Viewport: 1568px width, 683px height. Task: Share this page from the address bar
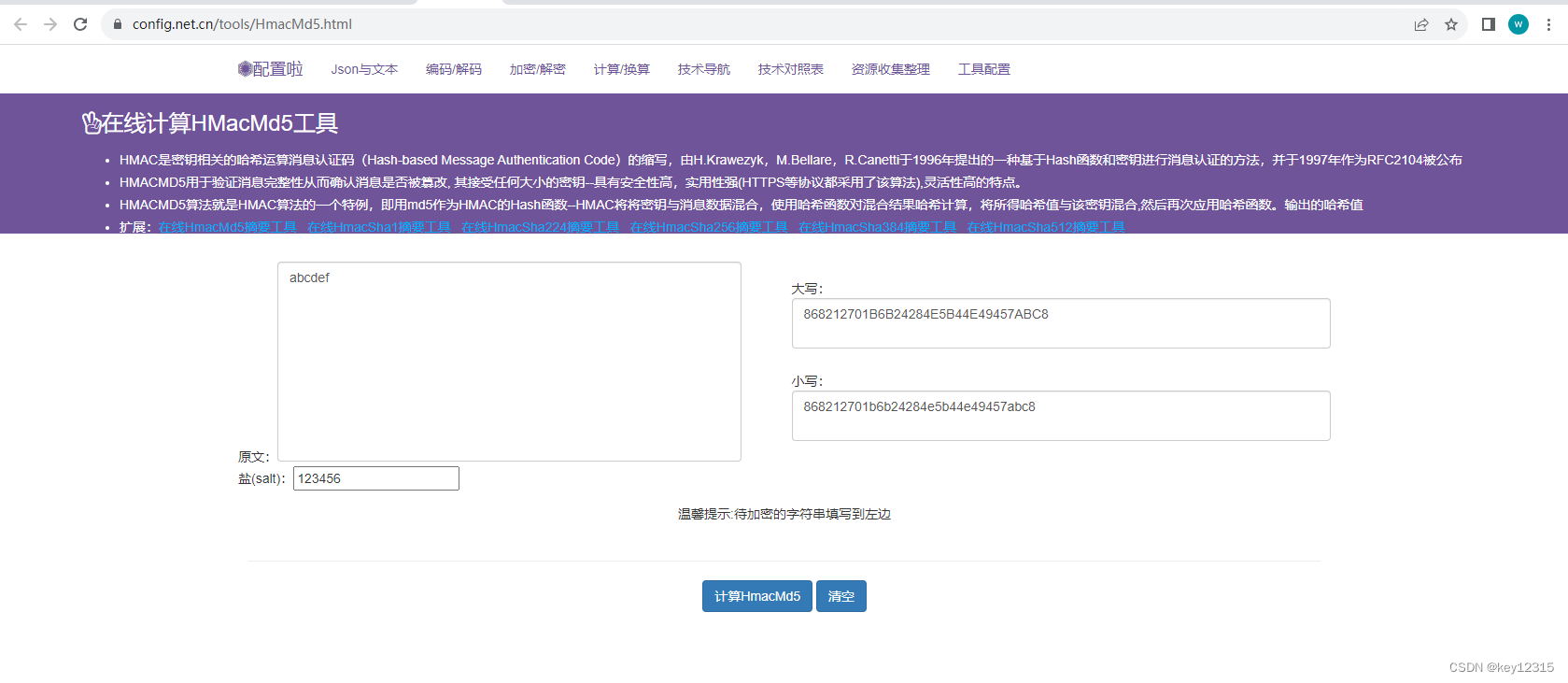tap(1421, 24)
